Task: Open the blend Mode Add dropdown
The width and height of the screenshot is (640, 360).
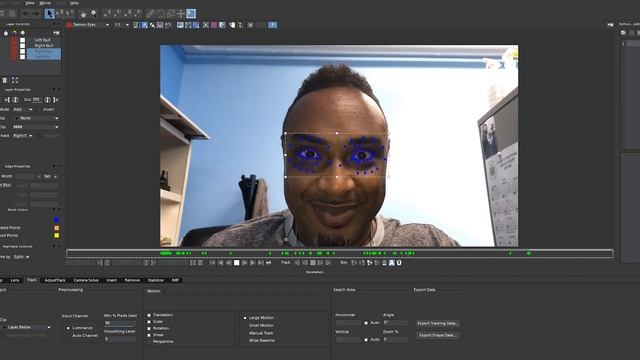Action: click(22, 109)
